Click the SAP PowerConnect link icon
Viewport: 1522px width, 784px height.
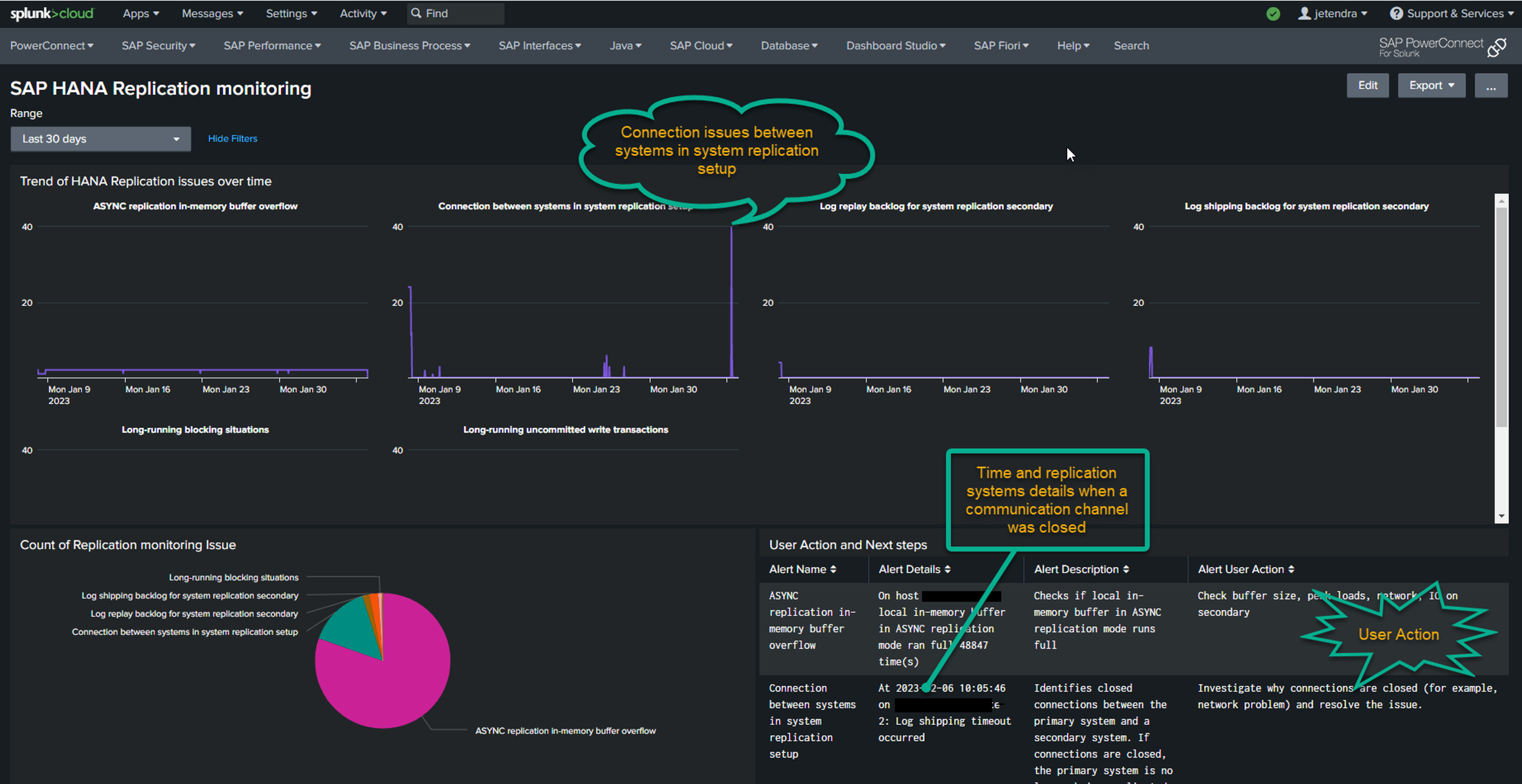pos(1497,46)
